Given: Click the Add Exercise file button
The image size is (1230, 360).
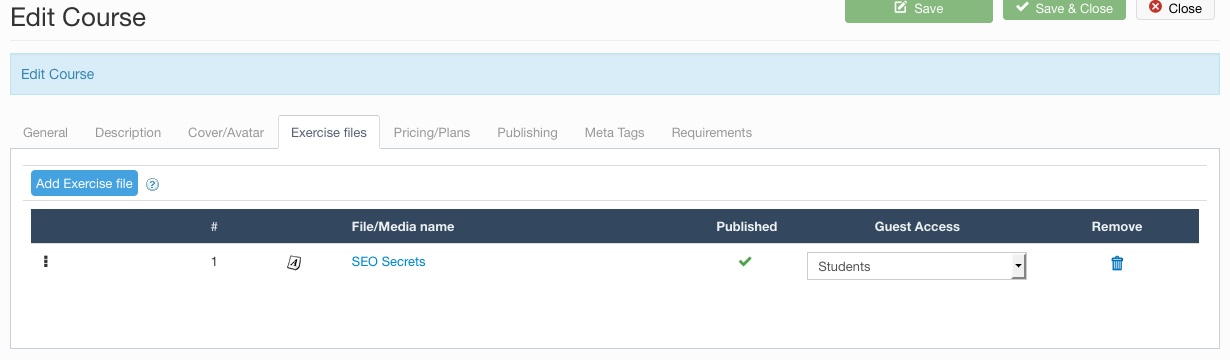Looking at the screenshot, I should pos(84,183).
